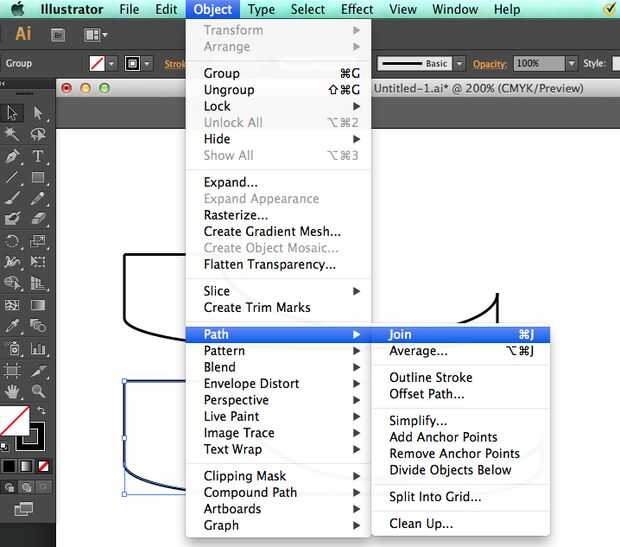Viewport: 620px width, 547px height.
Task: Expand the Compound Path submenu
Action: pos(278,492)
